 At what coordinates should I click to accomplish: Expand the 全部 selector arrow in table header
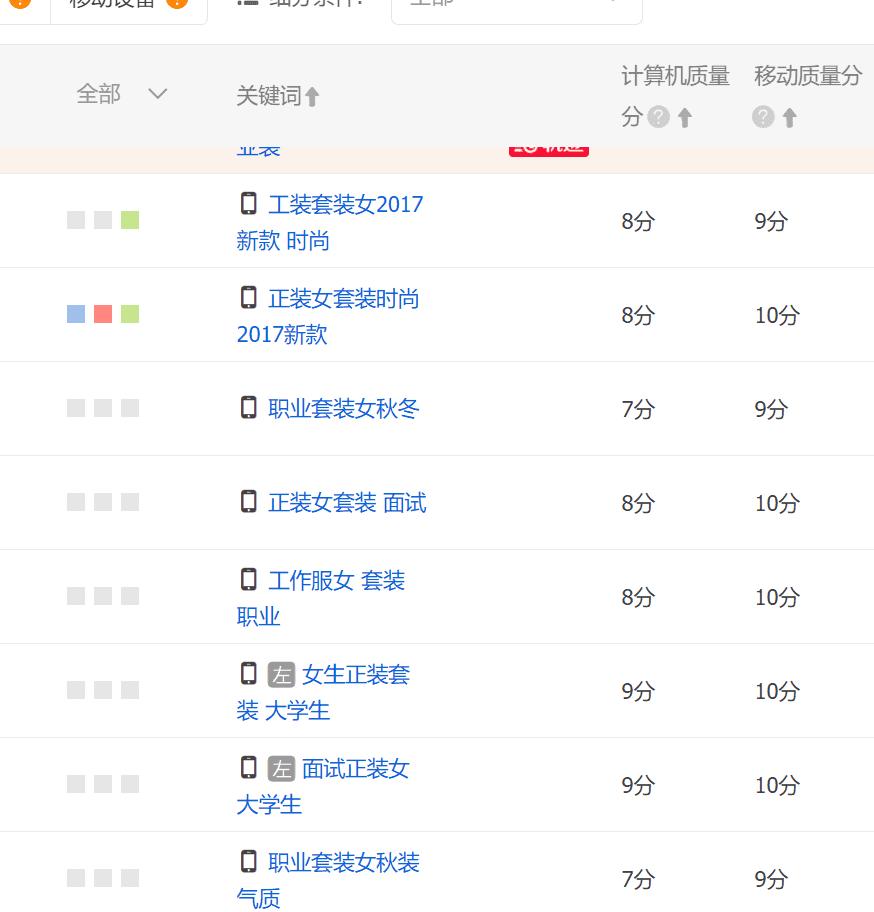point(158,94)
